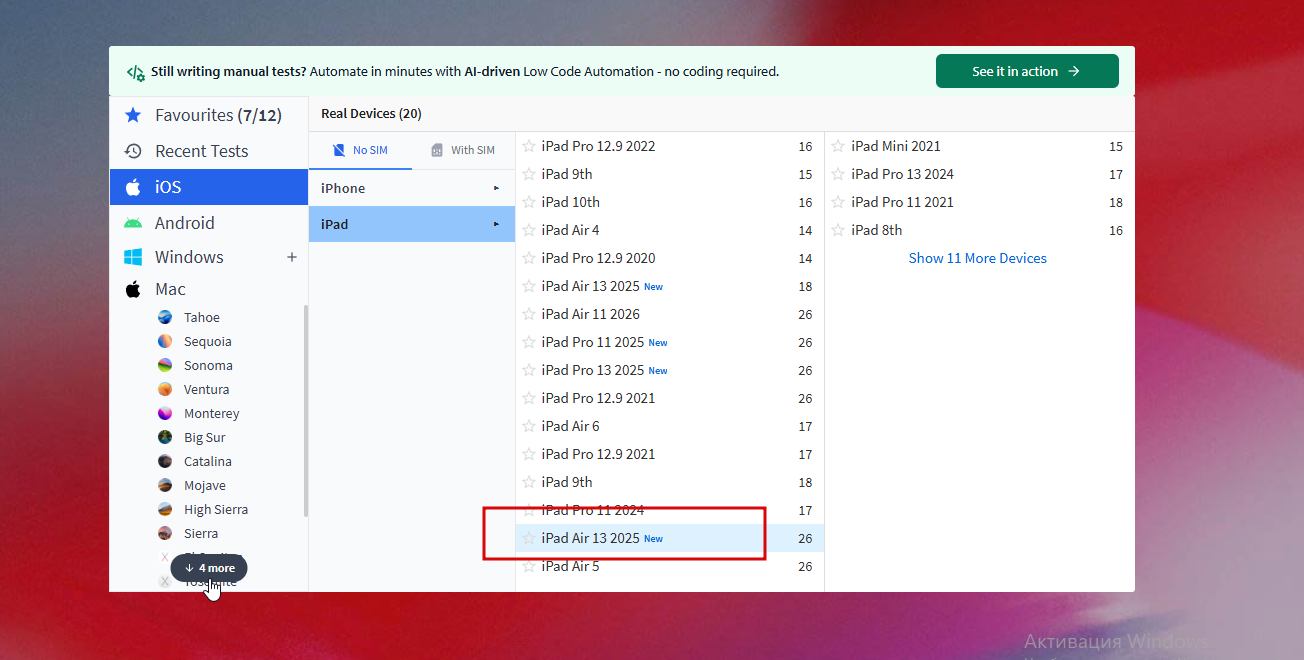This screenshot has width=1304, height=660.
Task: Choose the Sierra macOS icon
Action: point(165,533)
